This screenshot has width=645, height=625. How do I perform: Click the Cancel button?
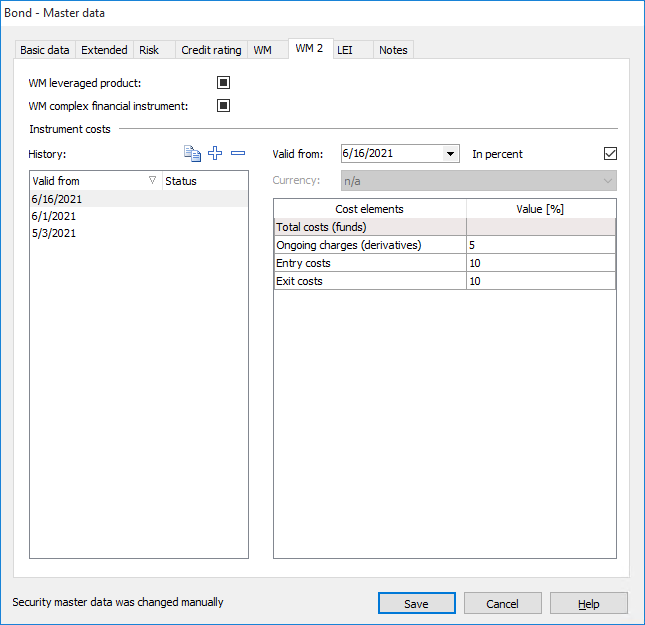[502, 603]
